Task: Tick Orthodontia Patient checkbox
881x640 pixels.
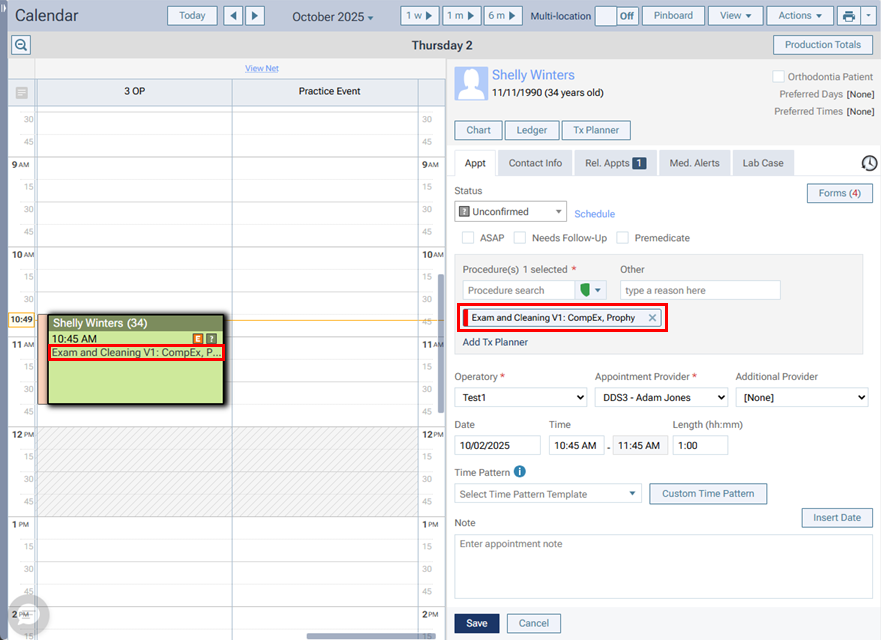Action: 778,76
